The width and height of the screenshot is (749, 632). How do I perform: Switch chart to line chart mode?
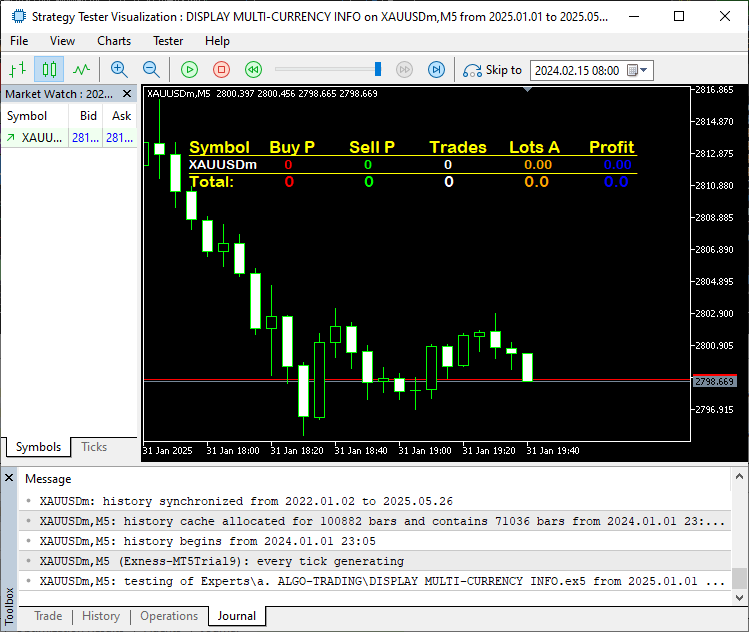click(81, 70)
